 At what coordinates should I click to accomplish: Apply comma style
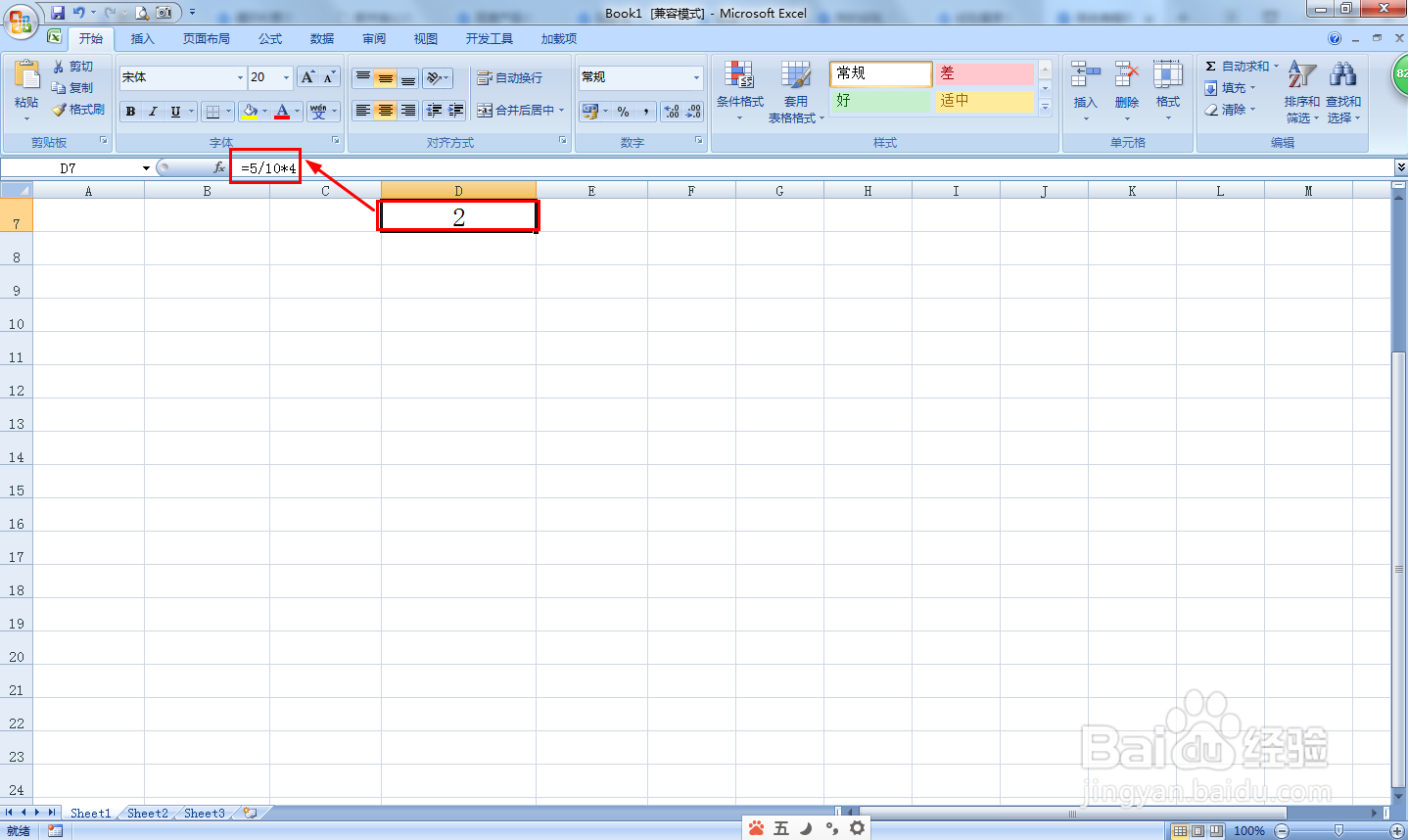click(646, 112)
